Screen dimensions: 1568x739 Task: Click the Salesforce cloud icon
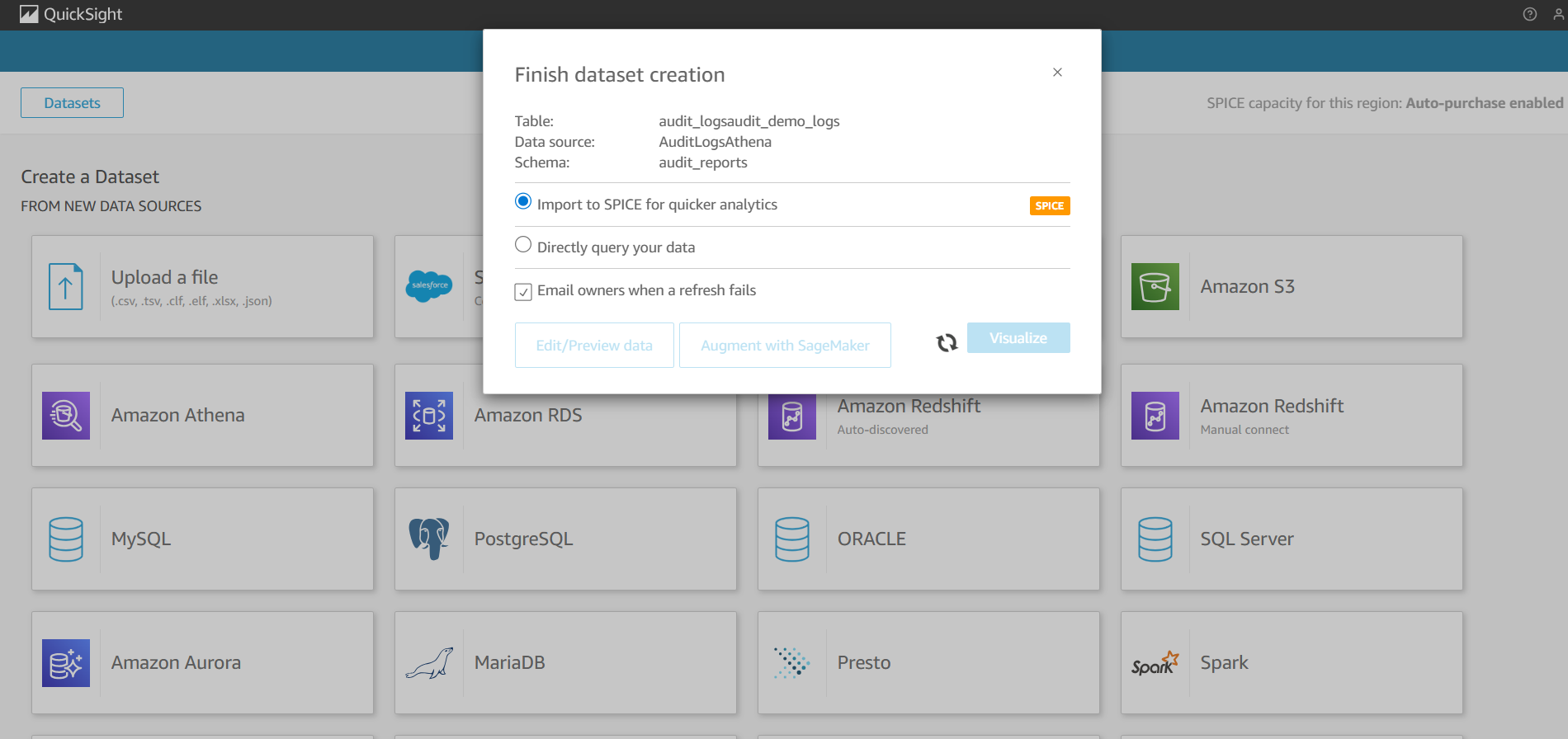429,286
